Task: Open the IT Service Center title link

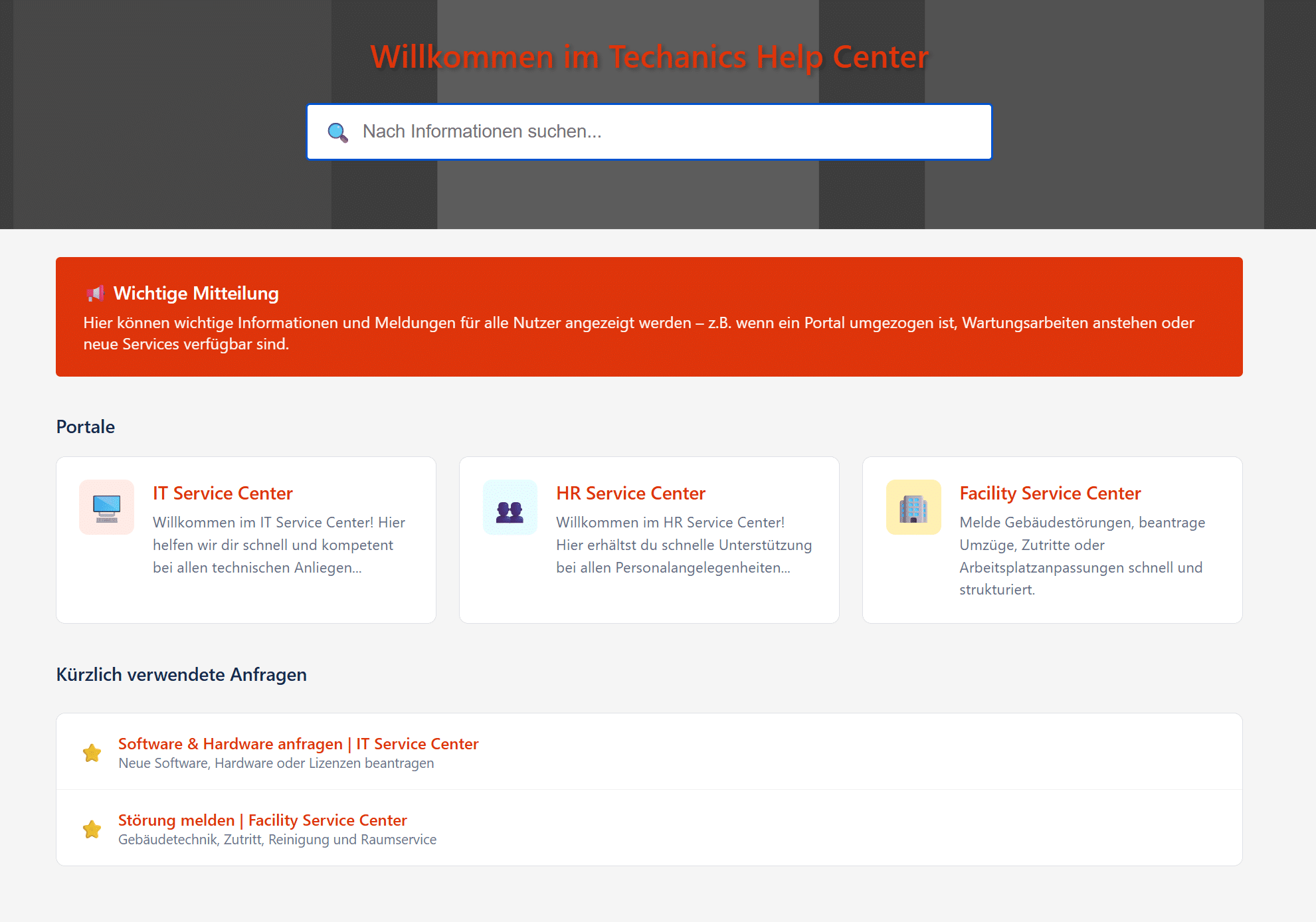Action: 223,493
